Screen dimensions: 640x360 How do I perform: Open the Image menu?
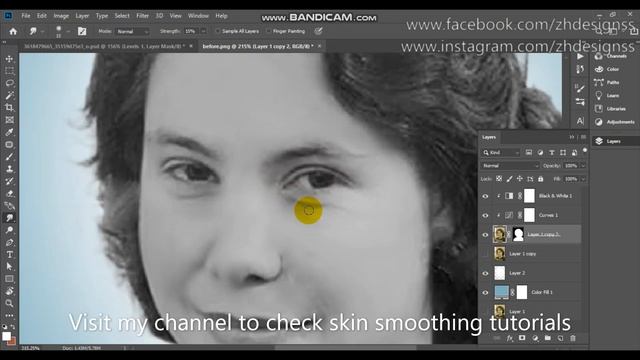pos(61,16)
